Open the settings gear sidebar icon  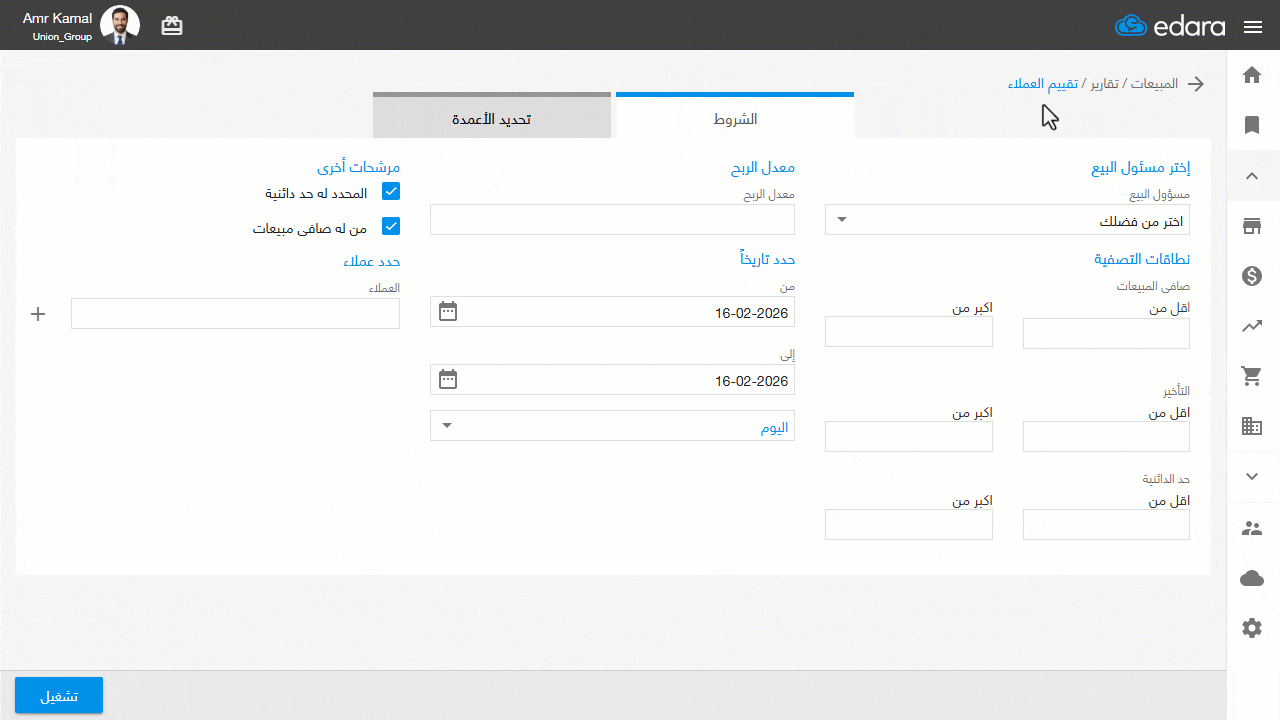point(1252,628)
